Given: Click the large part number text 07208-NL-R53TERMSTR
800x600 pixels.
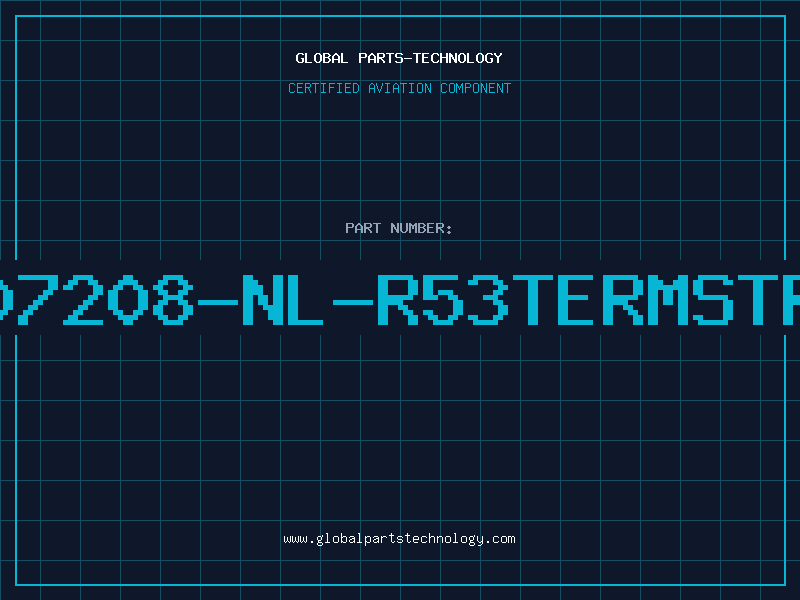Looking at the screenshot, I should point(400,300).
